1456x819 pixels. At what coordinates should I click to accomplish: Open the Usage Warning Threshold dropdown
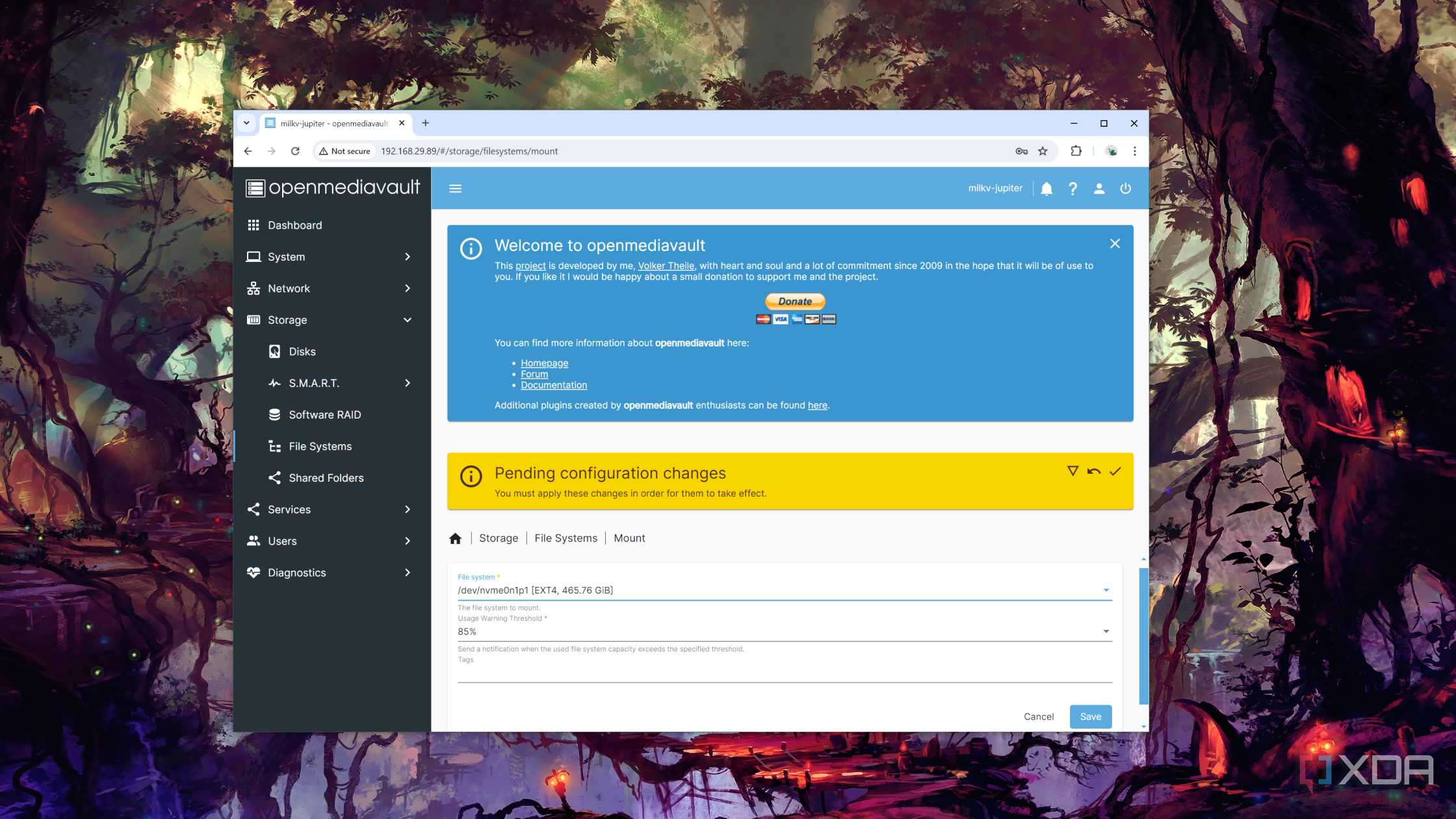[x=785, y=632]
